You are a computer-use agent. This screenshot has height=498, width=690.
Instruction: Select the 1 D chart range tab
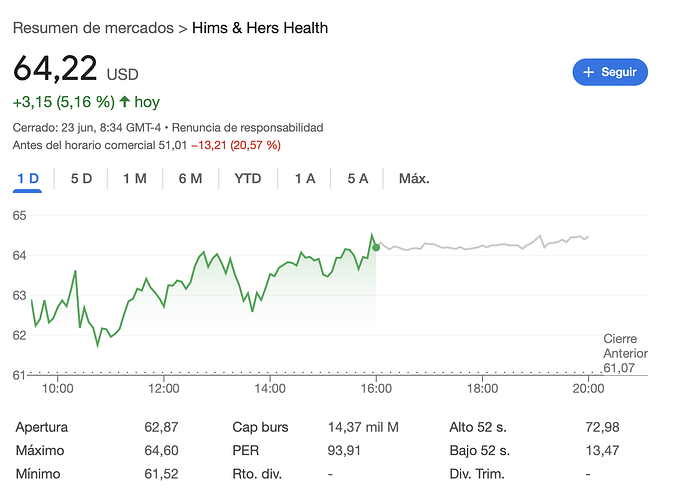tap(28, 179)
